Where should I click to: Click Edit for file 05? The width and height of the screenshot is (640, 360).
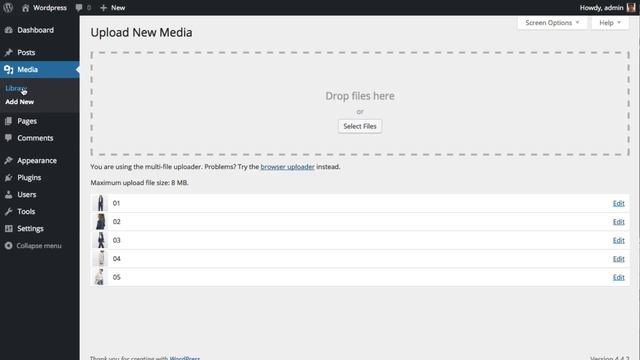pyautogui.click(x=618, y=277)
